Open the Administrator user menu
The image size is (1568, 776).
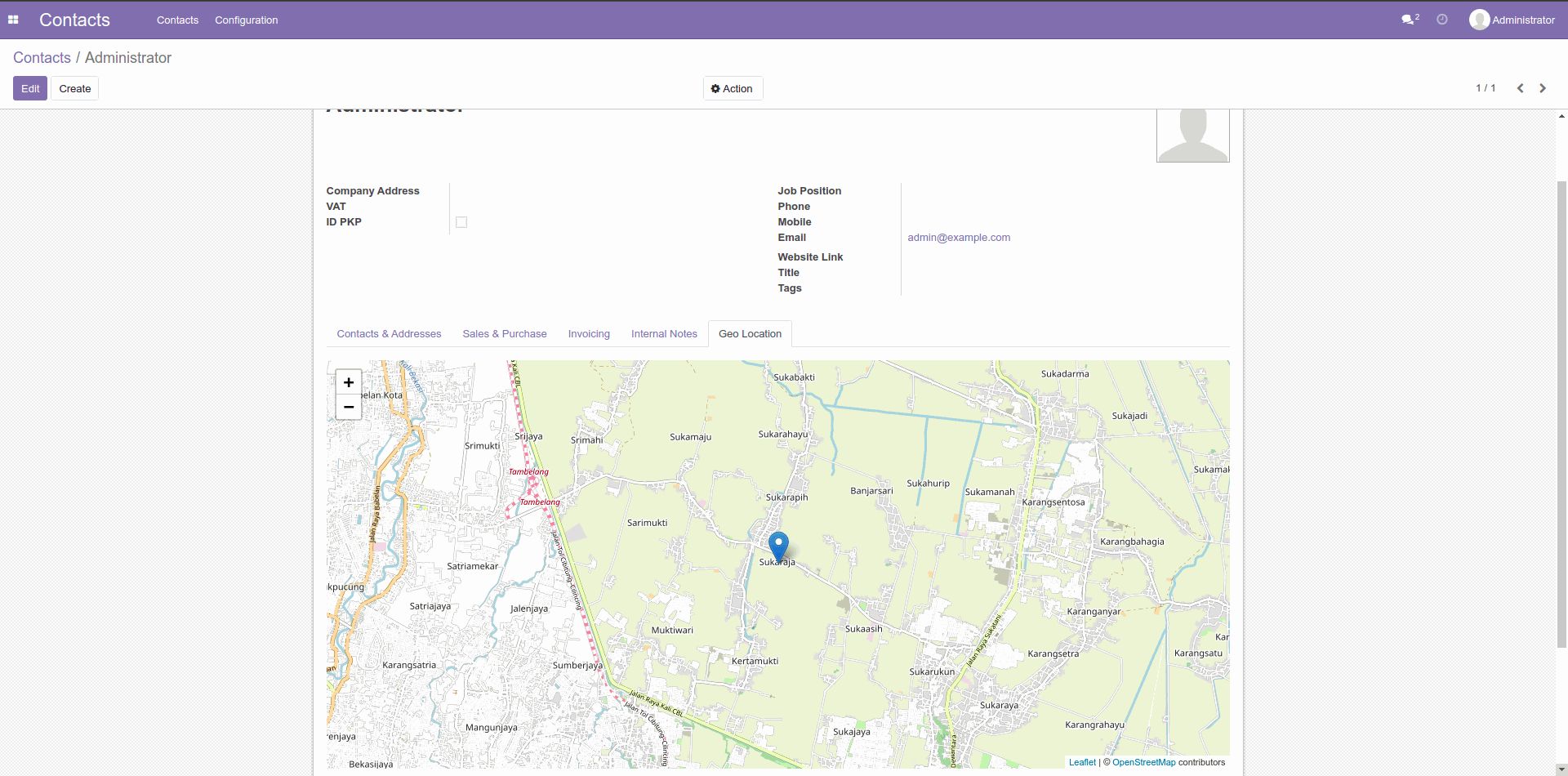(x=1512, y=20)
